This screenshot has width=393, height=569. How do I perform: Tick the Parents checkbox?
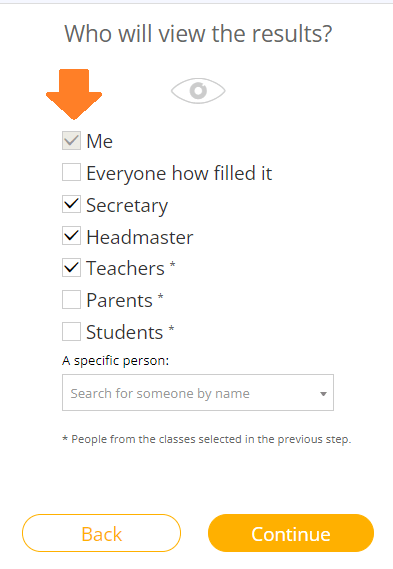[71, 300]
